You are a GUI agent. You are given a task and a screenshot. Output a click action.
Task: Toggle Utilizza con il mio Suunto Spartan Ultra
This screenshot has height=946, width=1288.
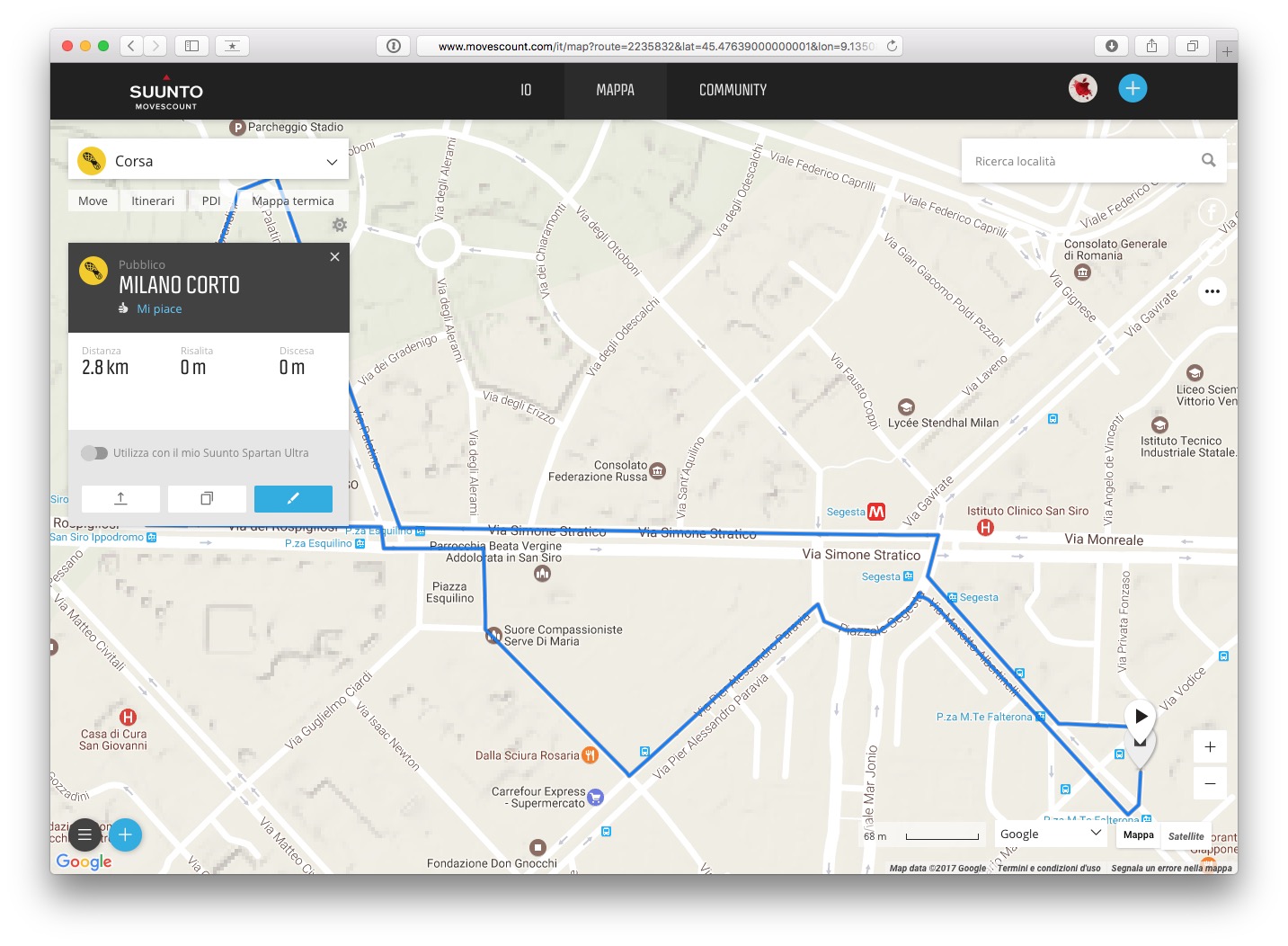coord(94,453)
